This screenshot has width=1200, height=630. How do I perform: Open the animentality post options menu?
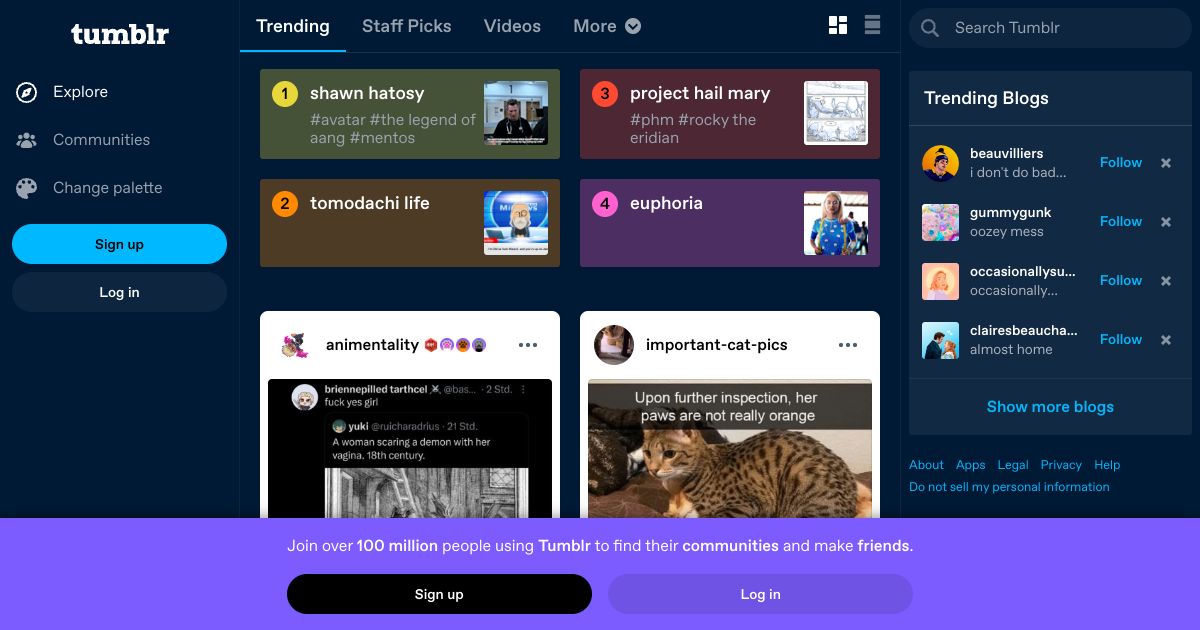click(528, 345)
